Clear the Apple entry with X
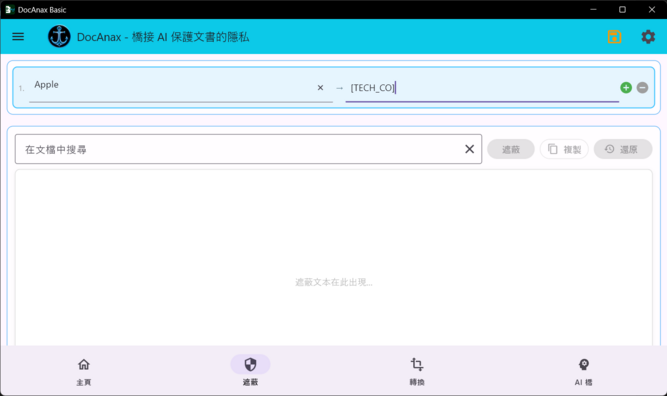This screenshot has height=396, width=667. (x=320, y=88)
